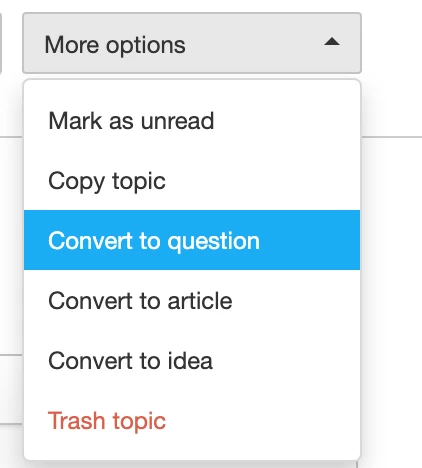Click the last item in the options list
The width and height of the screenshot is (422, 468).
[x=192, y=420]
